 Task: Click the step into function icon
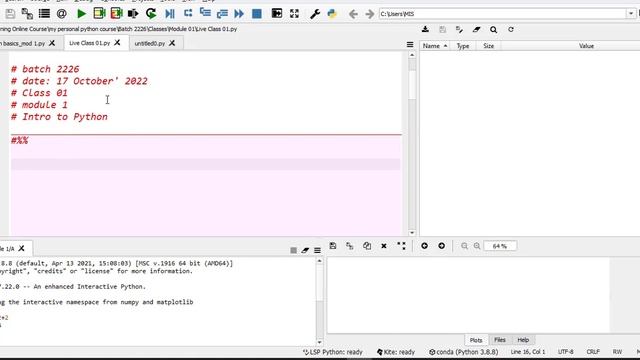(205, 13)
